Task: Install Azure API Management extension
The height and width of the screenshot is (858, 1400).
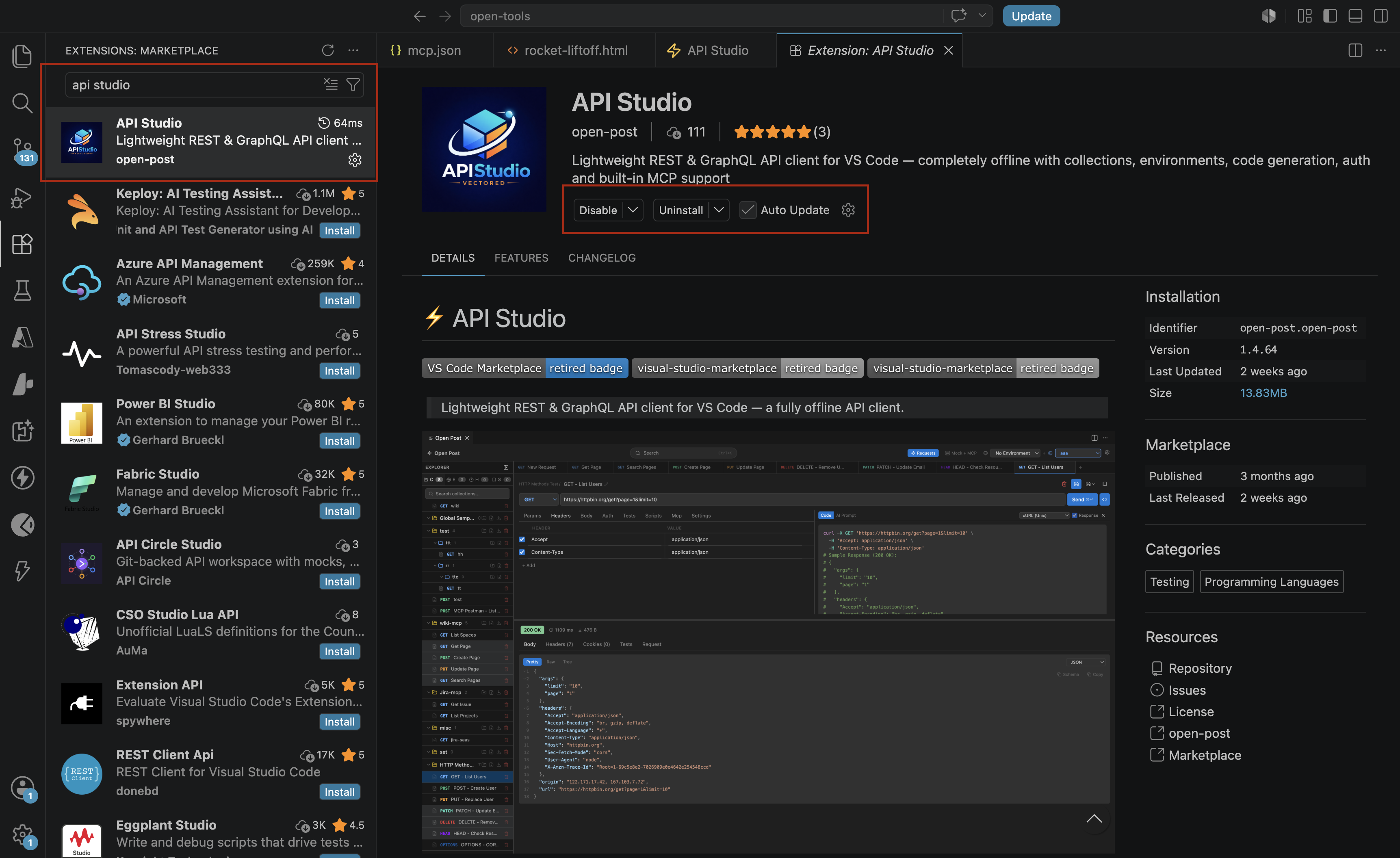Action: (x=339, y=301)
